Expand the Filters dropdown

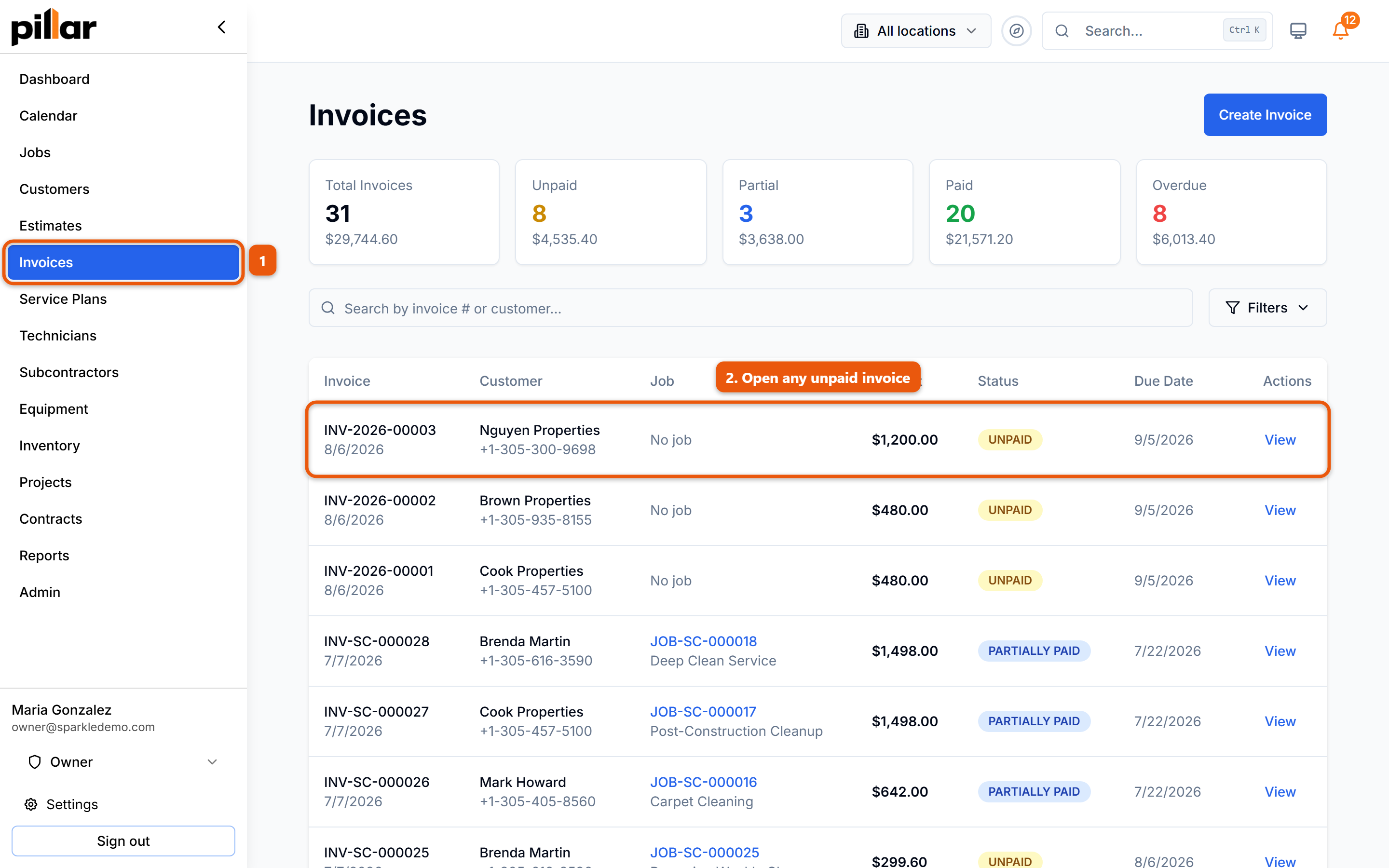pos(1267,308)
